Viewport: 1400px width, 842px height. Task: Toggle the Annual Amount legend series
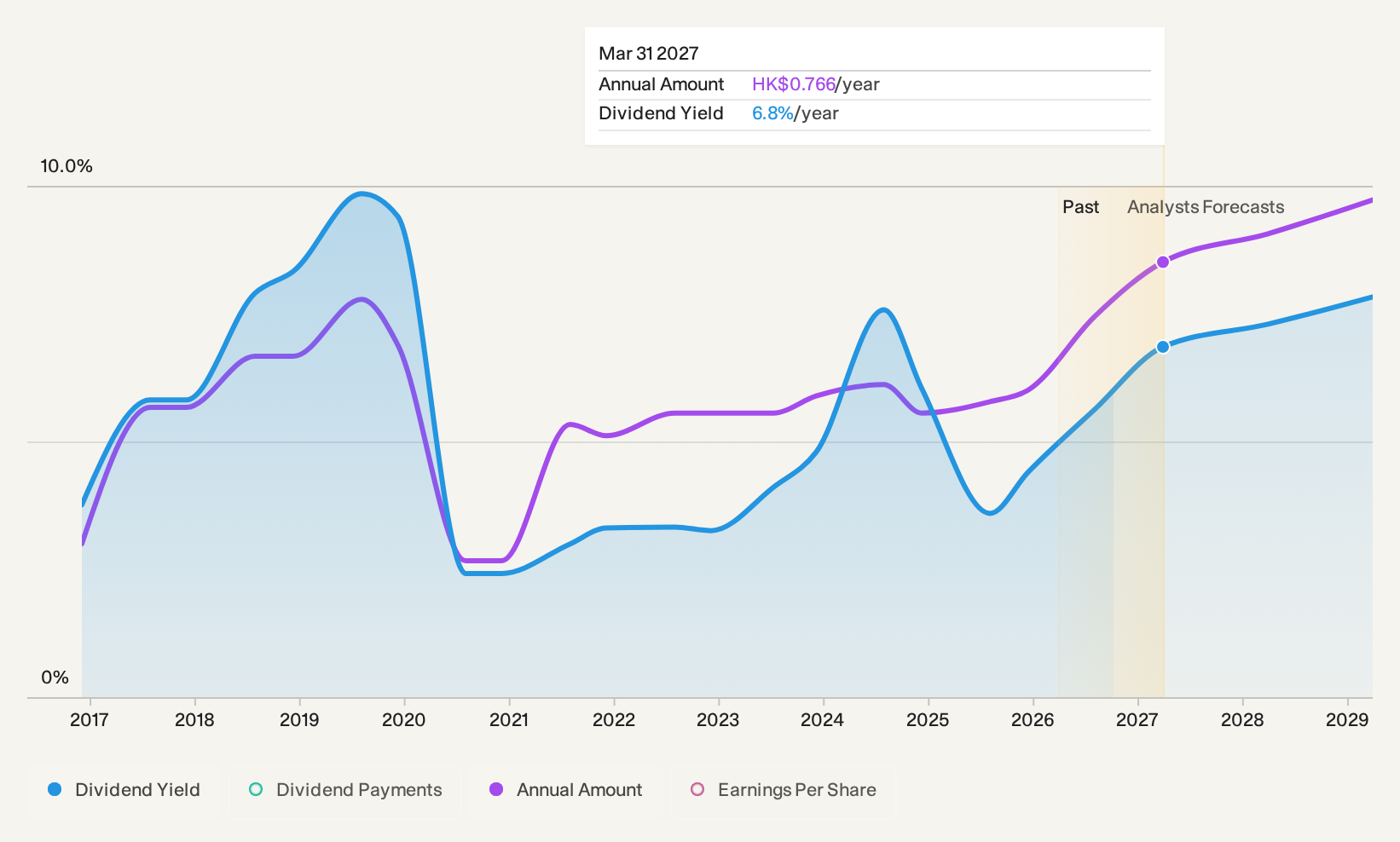pyautogui.click(x=565, y=790)
